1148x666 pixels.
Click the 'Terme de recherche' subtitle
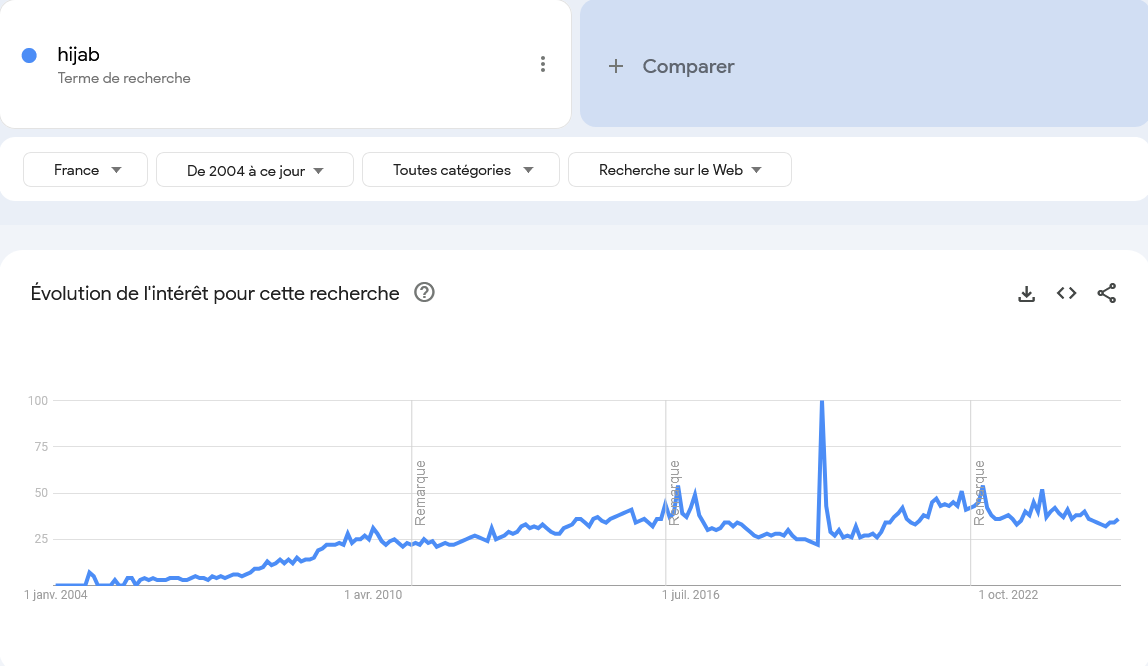124,78
